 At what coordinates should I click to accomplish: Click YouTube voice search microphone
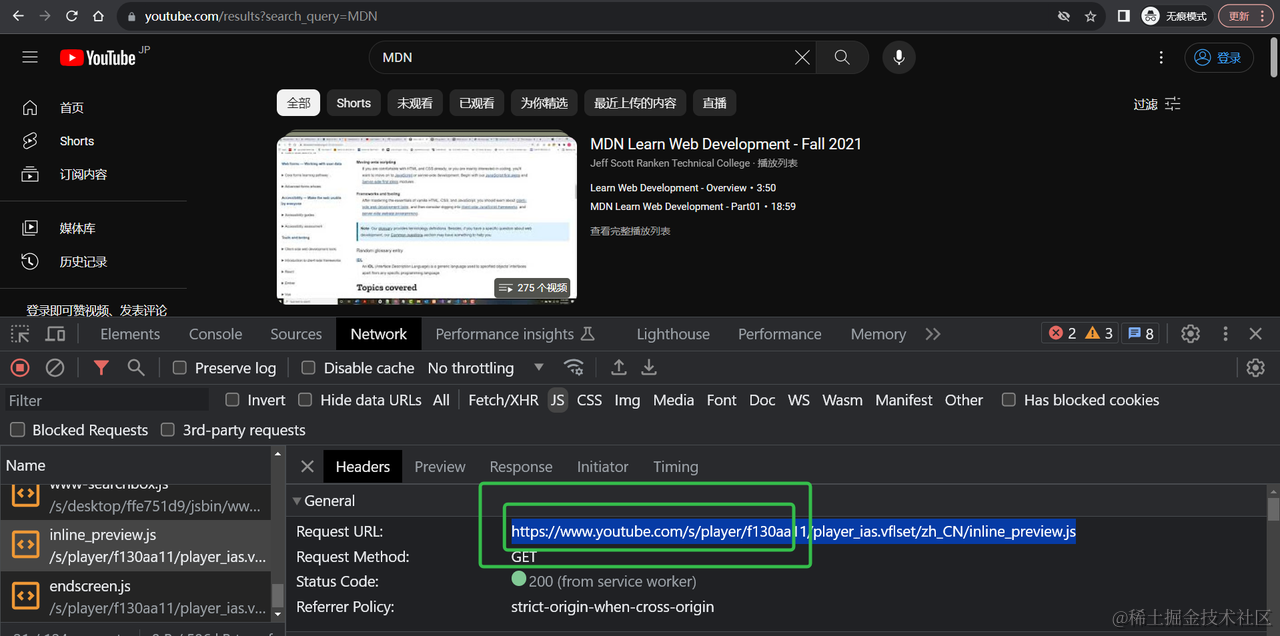point(899,58)
